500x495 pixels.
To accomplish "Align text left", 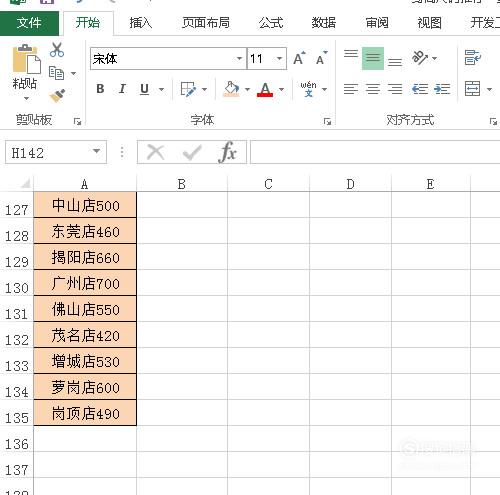I will (351, 89).
